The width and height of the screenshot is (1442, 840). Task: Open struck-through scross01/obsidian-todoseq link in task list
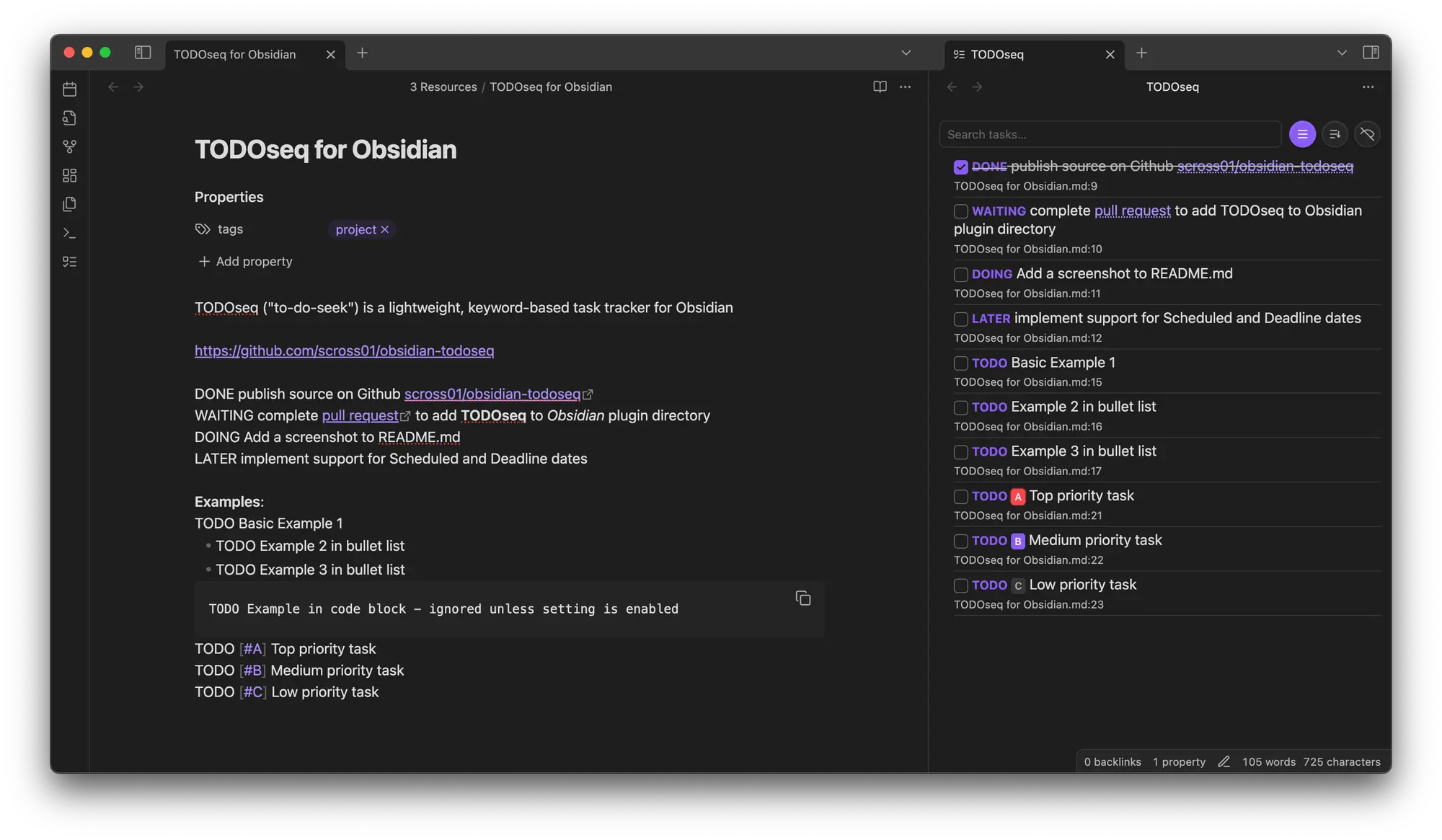[x=1265, y=167]
